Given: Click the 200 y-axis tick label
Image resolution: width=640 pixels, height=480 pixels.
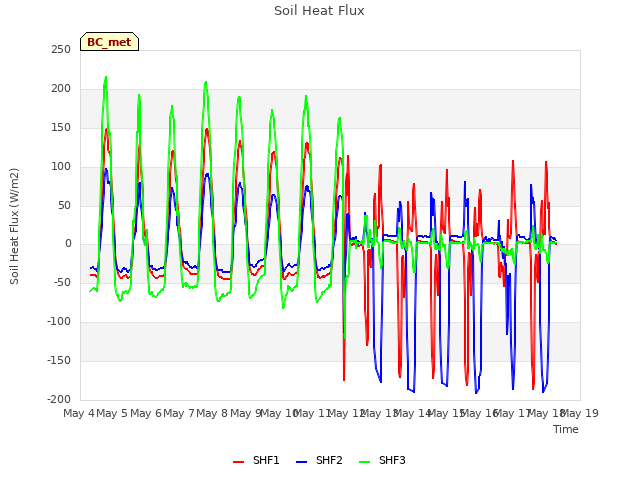Looking at the screenshot, I should click(x=61, y=89).
